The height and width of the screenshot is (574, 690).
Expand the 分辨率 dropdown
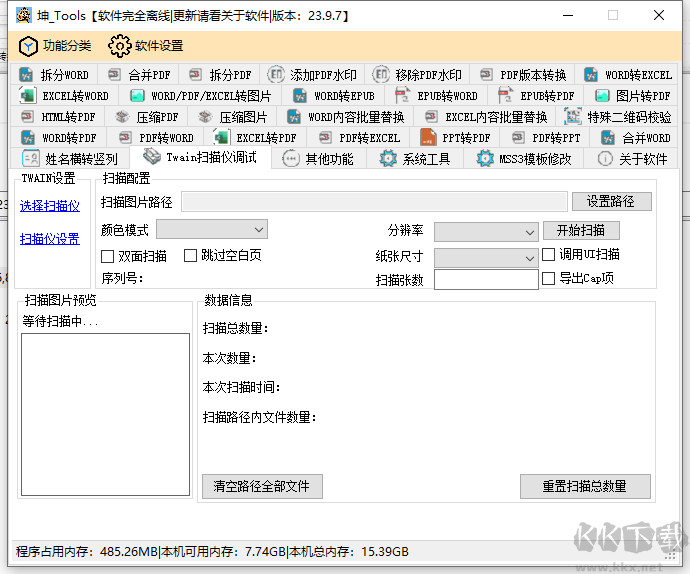[486, 232]
